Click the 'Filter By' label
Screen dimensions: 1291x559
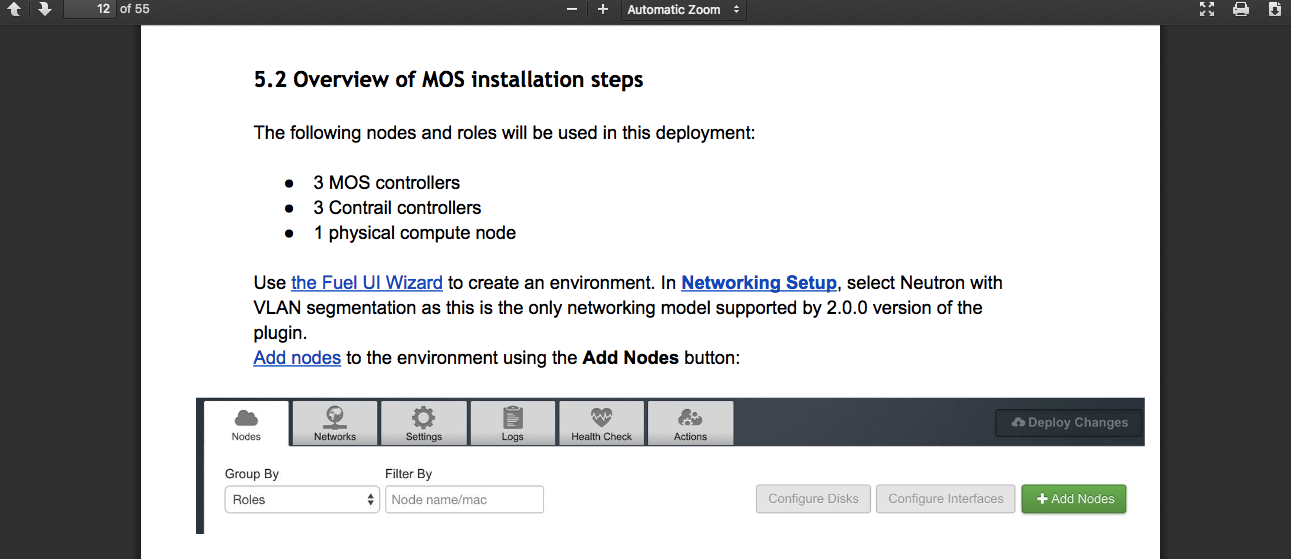click(x=408, y=474)
